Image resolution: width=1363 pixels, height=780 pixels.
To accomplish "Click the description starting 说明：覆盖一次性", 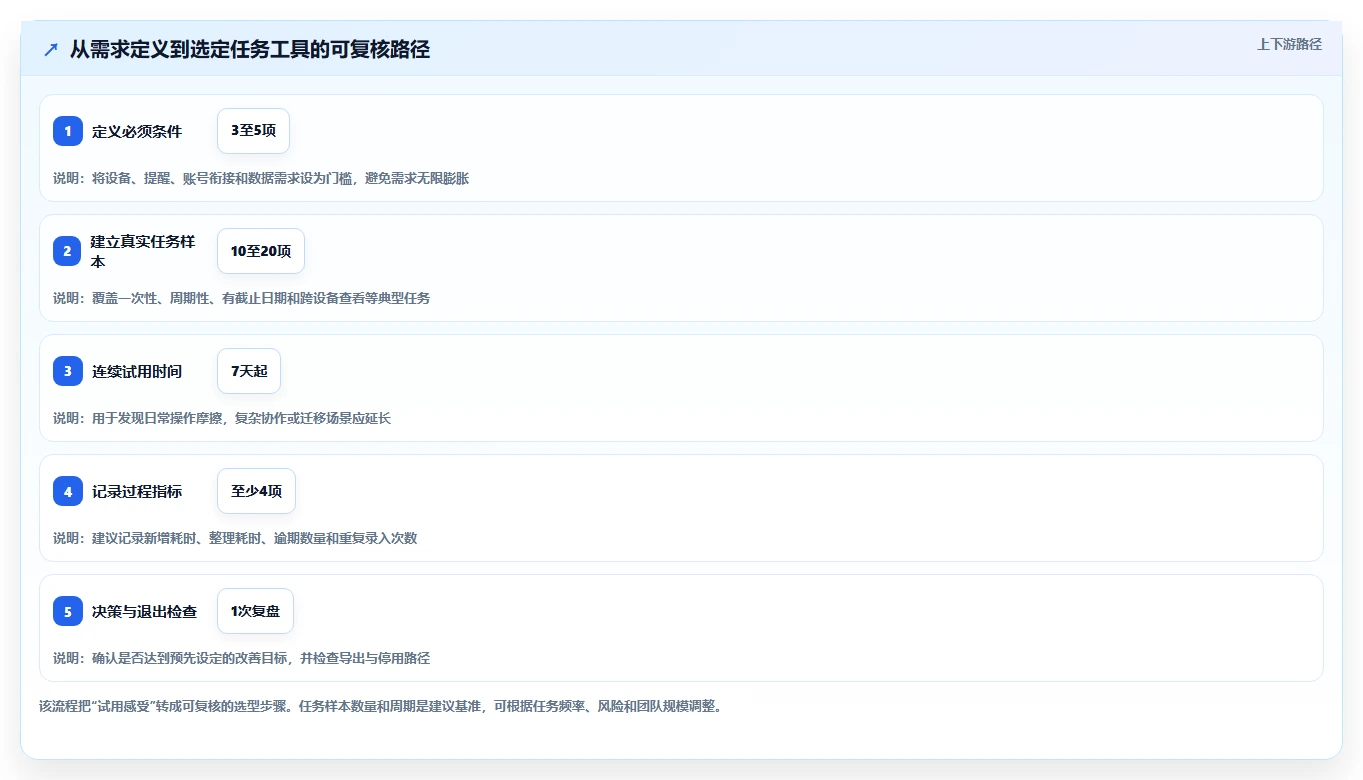I will pyautogui.click(x=241, y=298).
